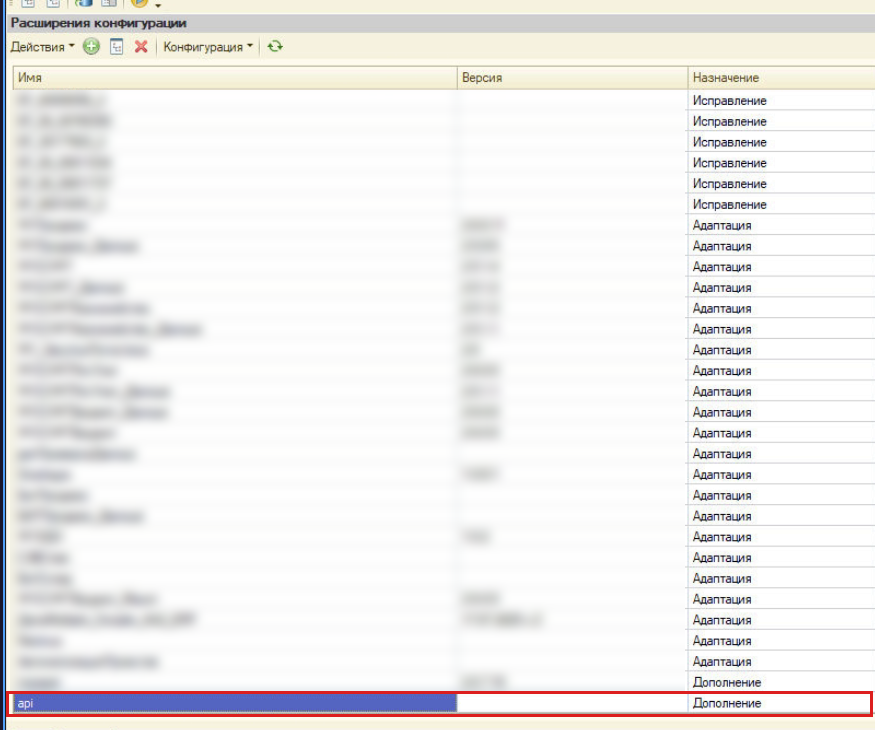Select the Дополнение cell directly above api row
Viewport: 875px width, 730px height.
pos(781,682)
